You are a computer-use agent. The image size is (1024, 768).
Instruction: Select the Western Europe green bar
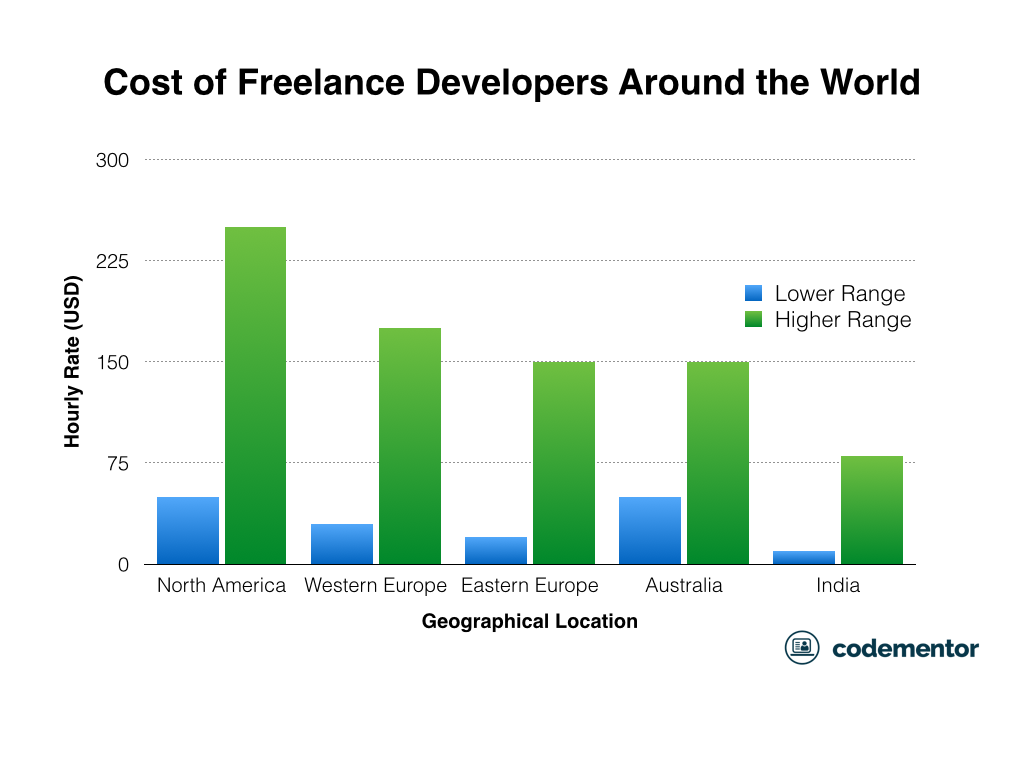click(409, 445)
